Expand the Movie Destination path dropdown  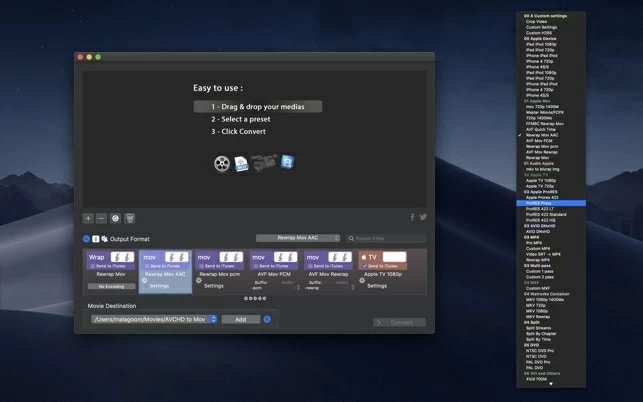click(213, 319)
